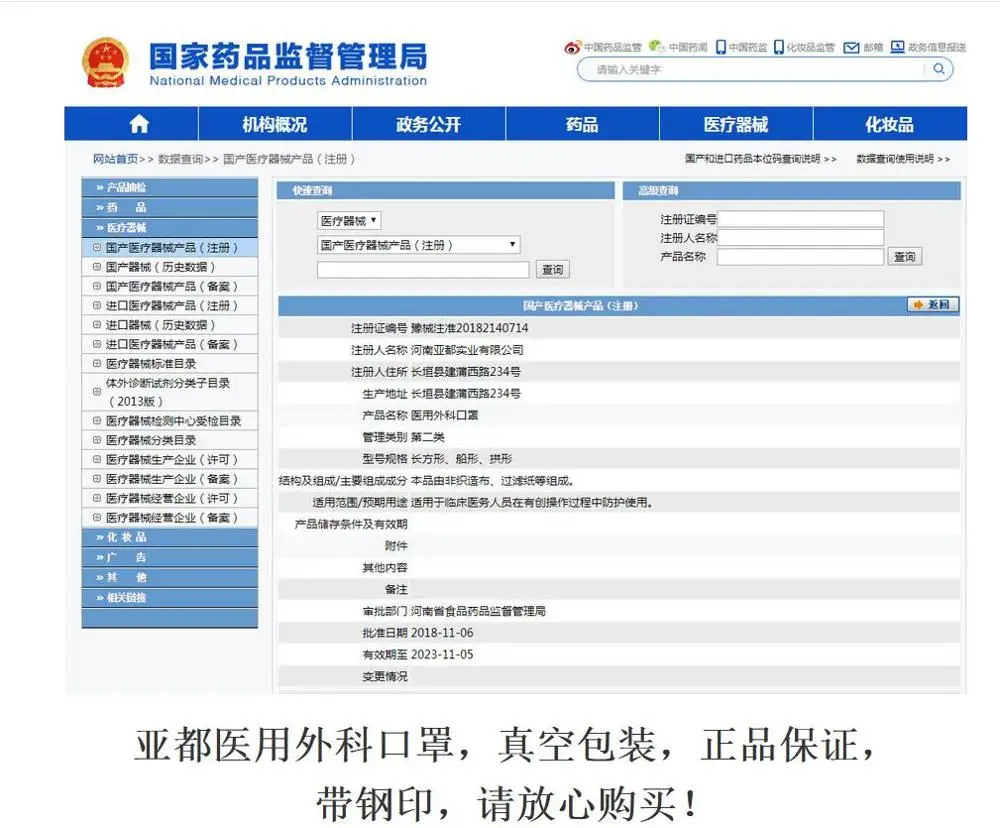Expand the 产品抽检 sidebar section
The width and height of the screenshot is (1000, 828).
[x=170, y=187]
